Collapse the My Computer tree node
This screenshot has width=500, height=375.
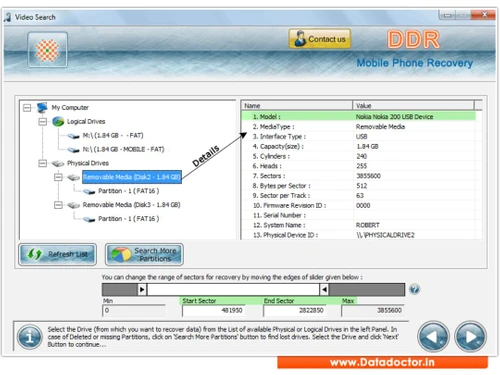click(x=27, y=108)
